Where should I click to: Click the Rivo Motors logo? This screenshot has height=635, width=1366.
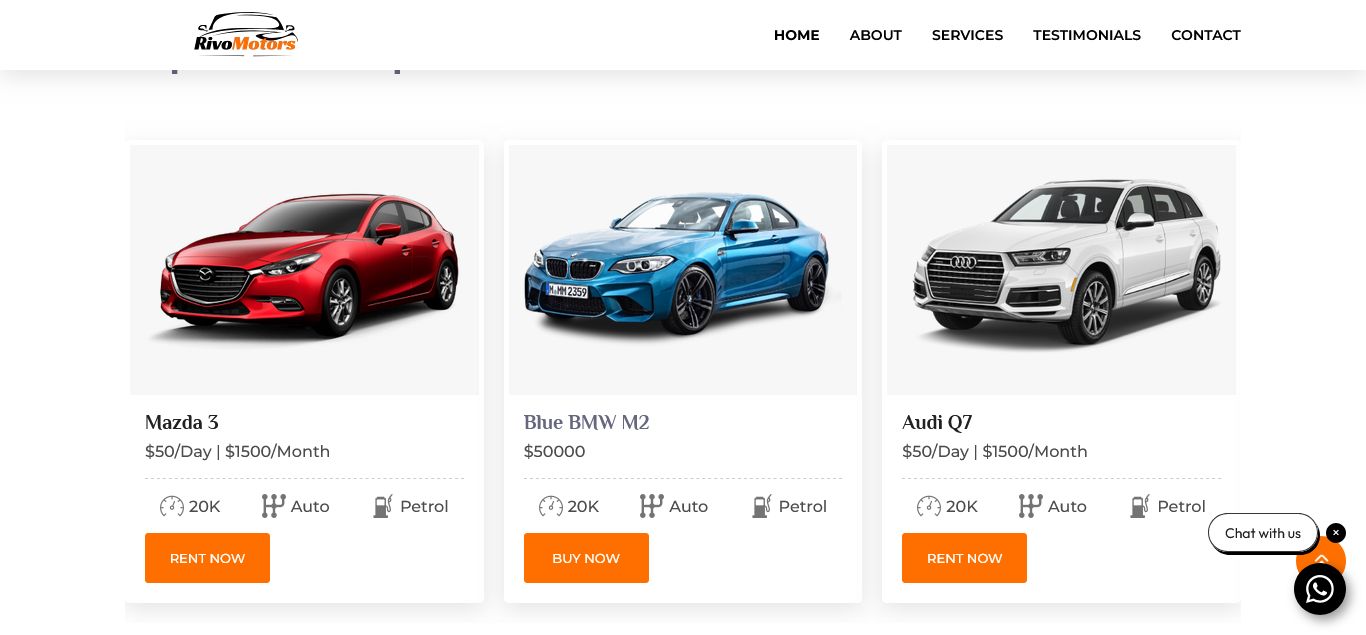245,35
